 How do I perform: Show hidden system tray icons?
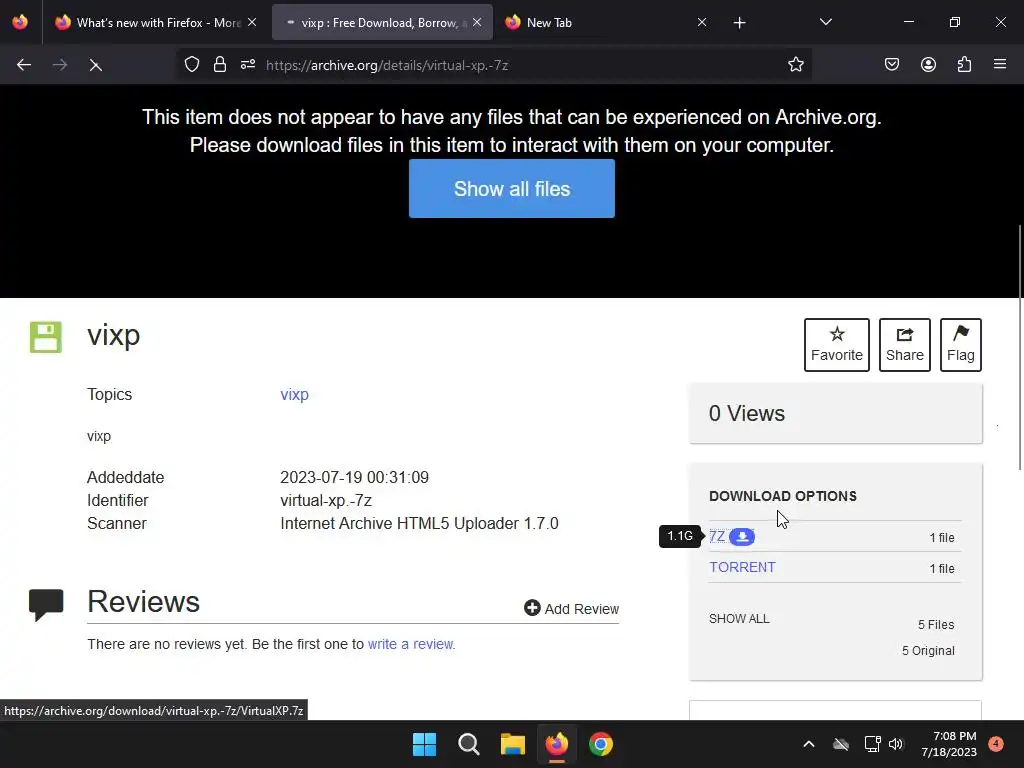point(808,744)
